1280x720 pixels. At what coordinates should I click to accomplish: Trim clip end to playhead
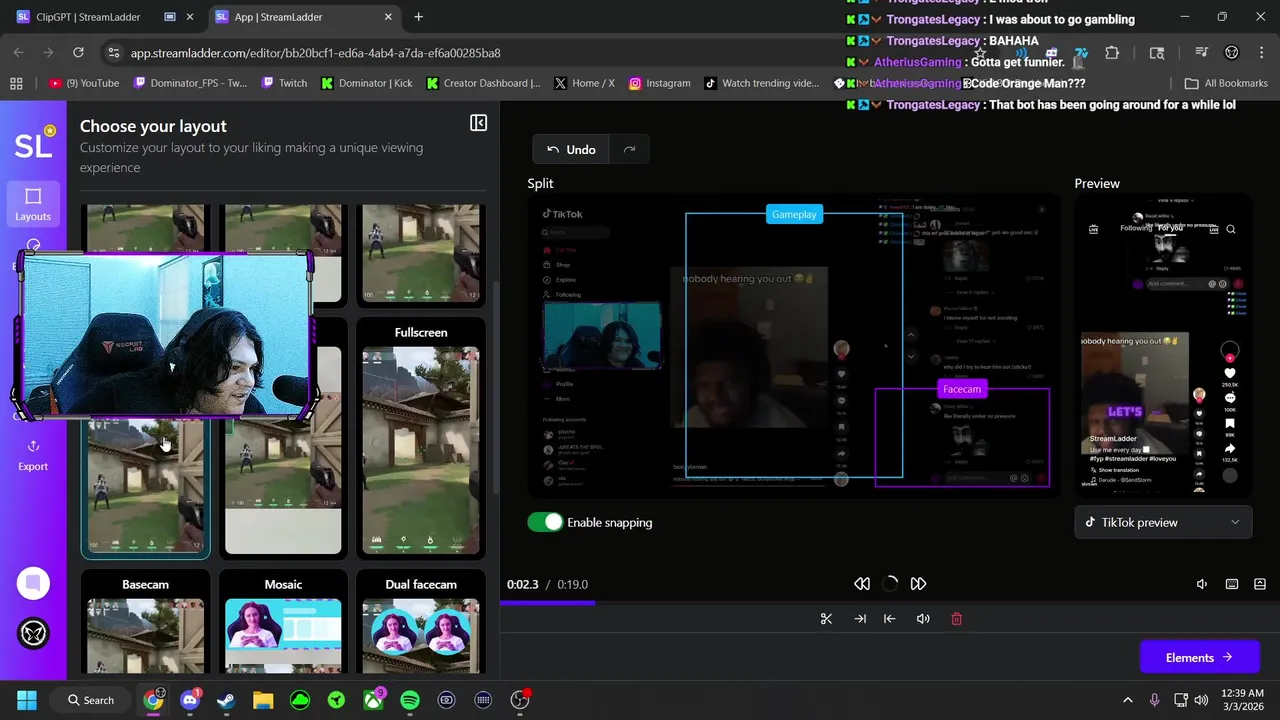click(x=860, y=619)
